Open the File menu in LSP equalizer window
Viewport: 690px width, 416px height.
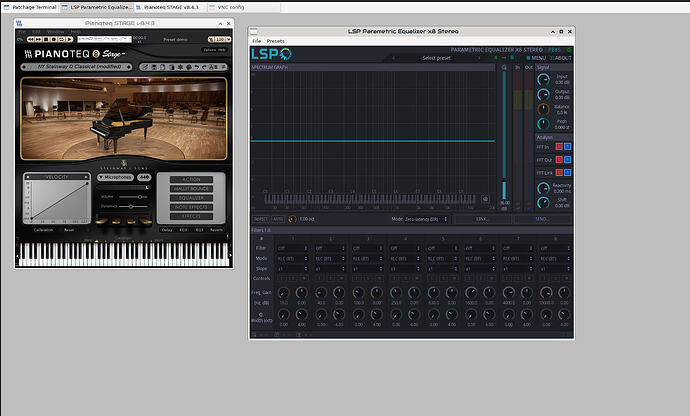(x=257, y=41)
